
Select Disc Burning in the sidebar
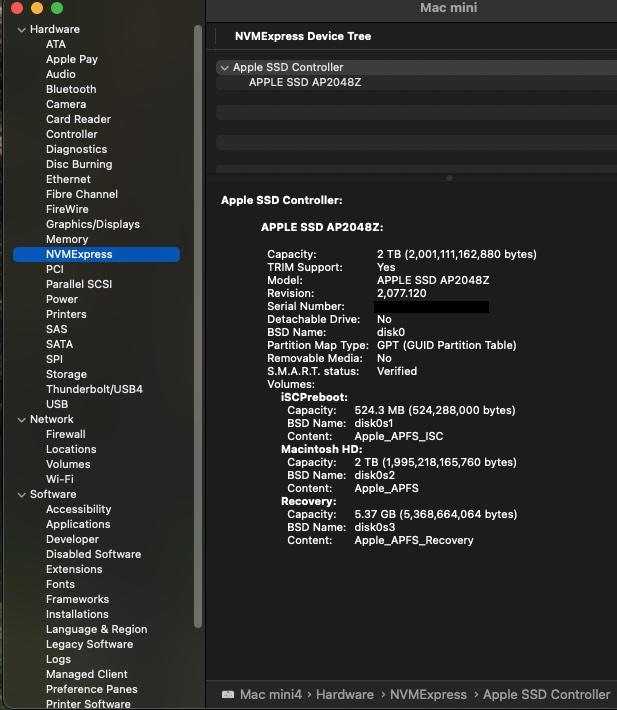coord(79,164)
